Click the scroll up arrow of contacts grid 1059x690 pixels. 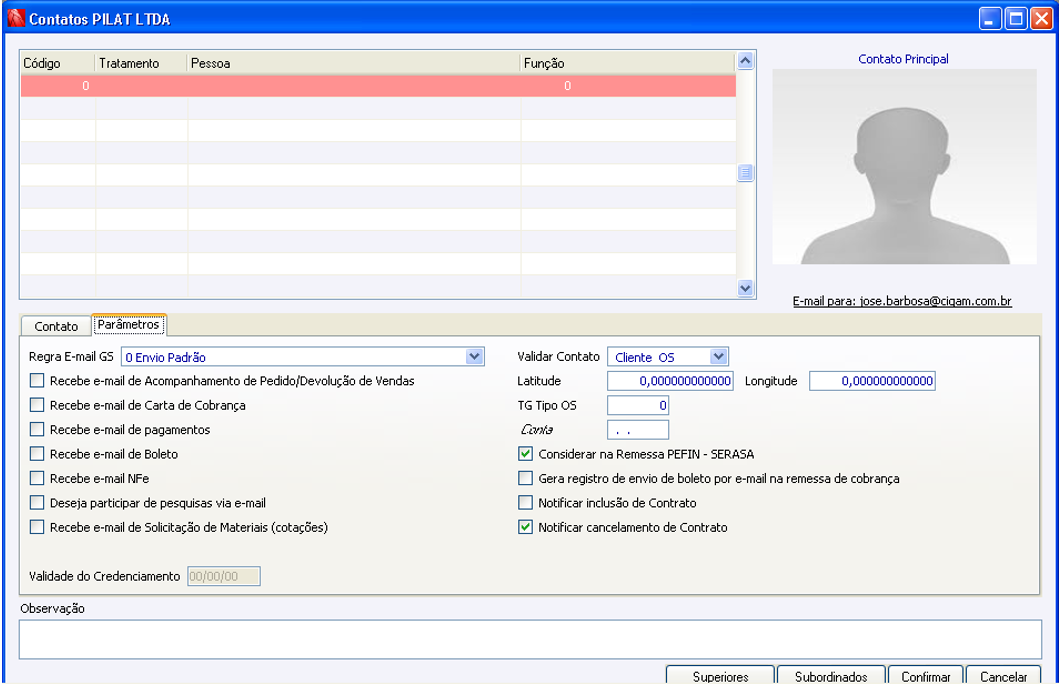(x=745, y=61)
